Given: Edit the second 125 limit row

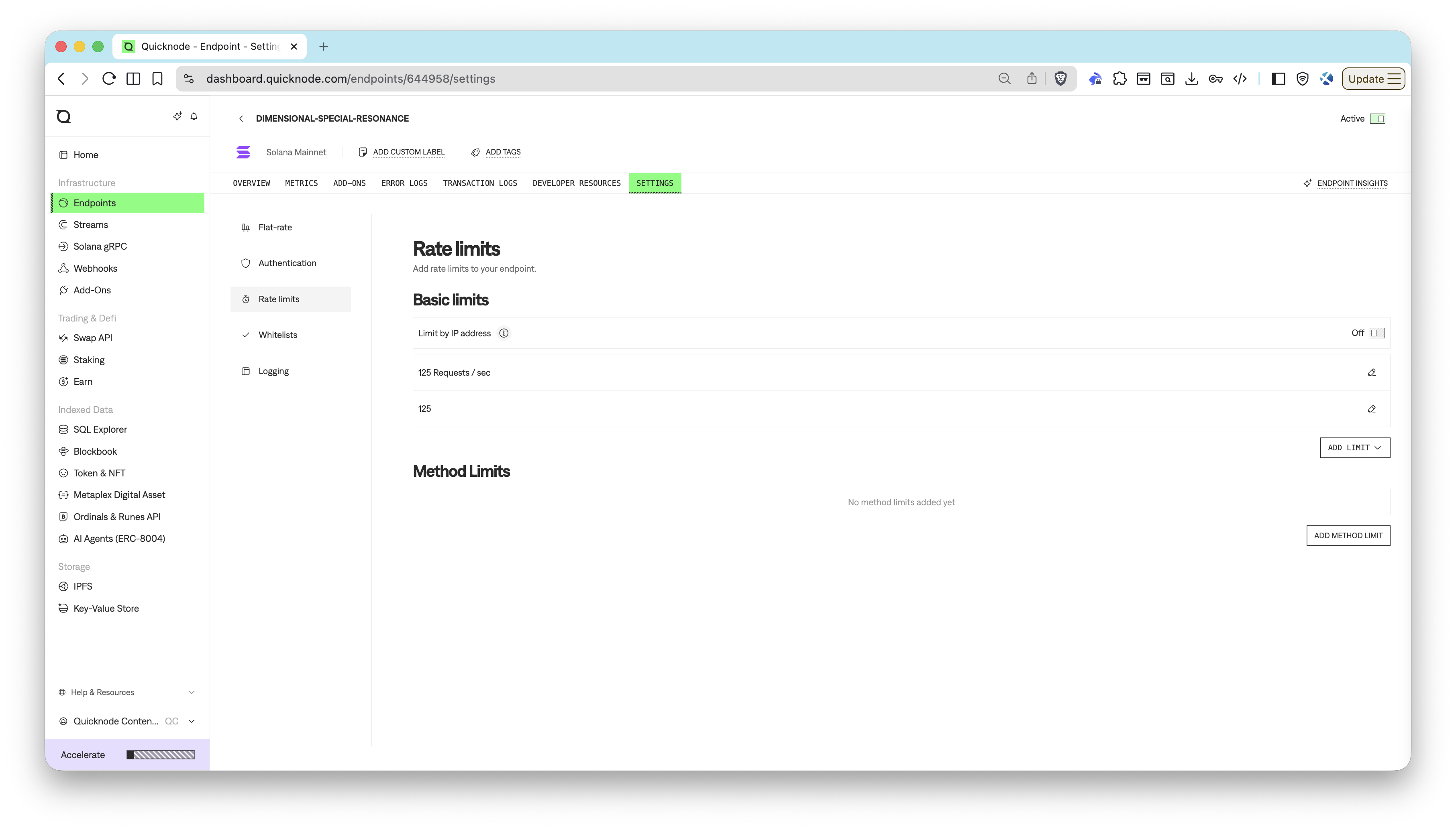Looking at the screenshot, I should [x=1372, y=409].
